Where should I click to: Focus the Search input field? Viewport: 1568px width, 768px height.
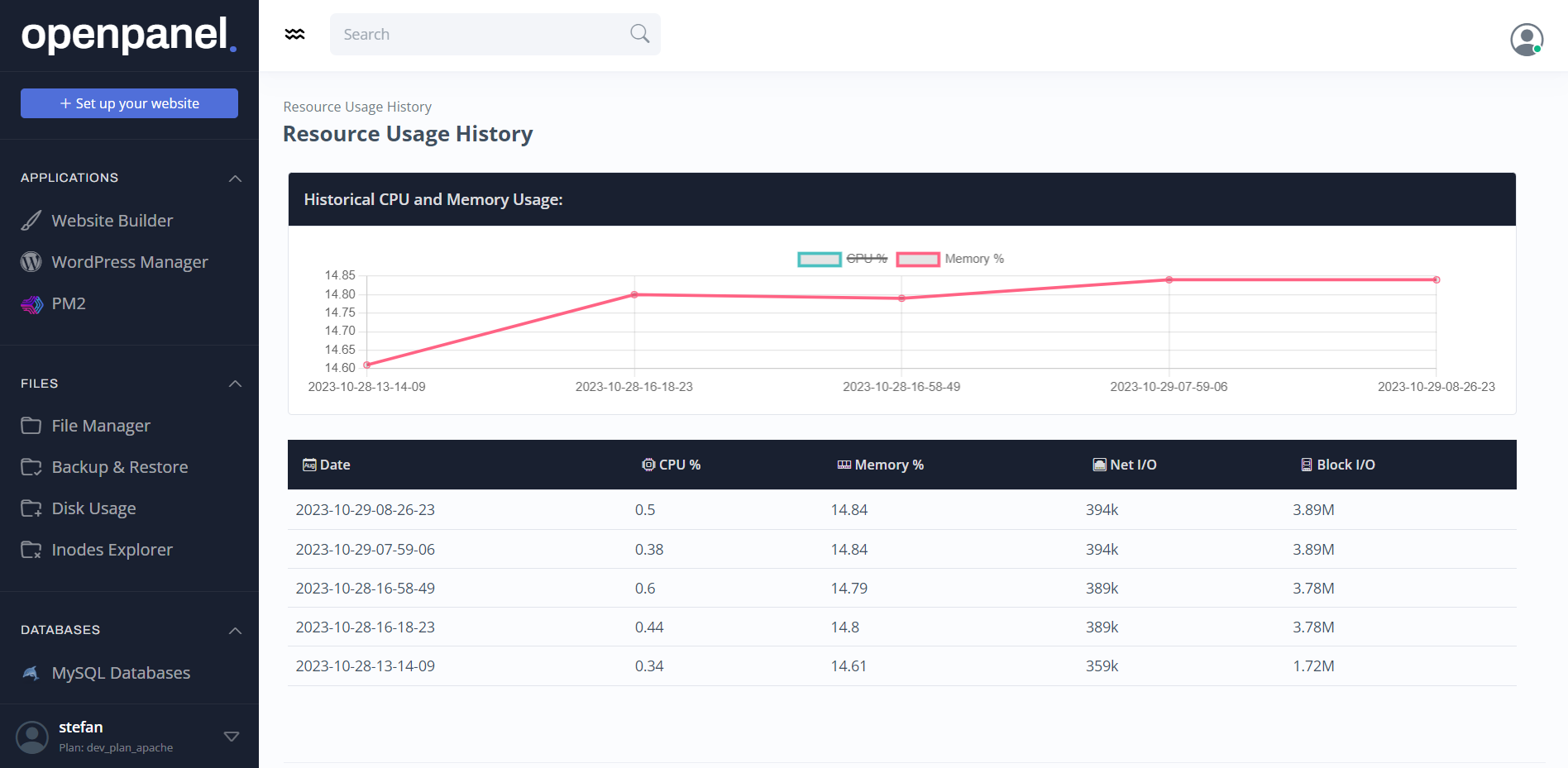pyautogui.click(x=480, y=34)
